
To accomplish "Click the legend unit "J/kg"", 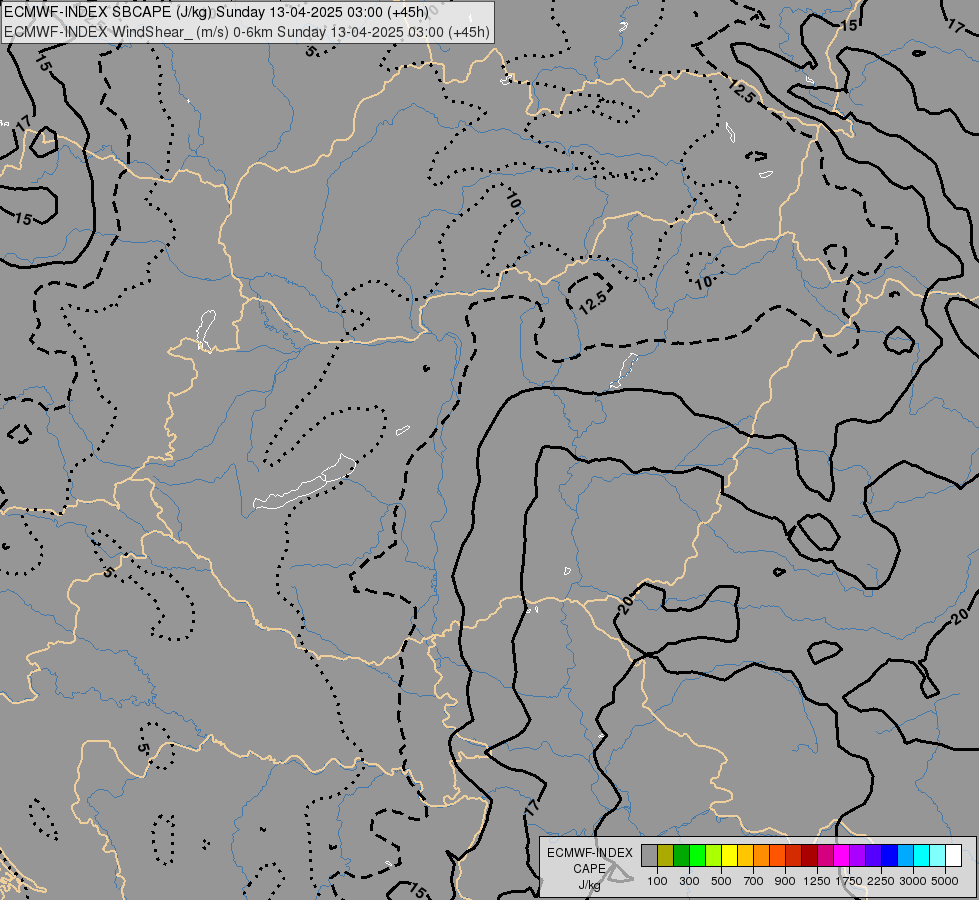I will (x=589, y=885).
